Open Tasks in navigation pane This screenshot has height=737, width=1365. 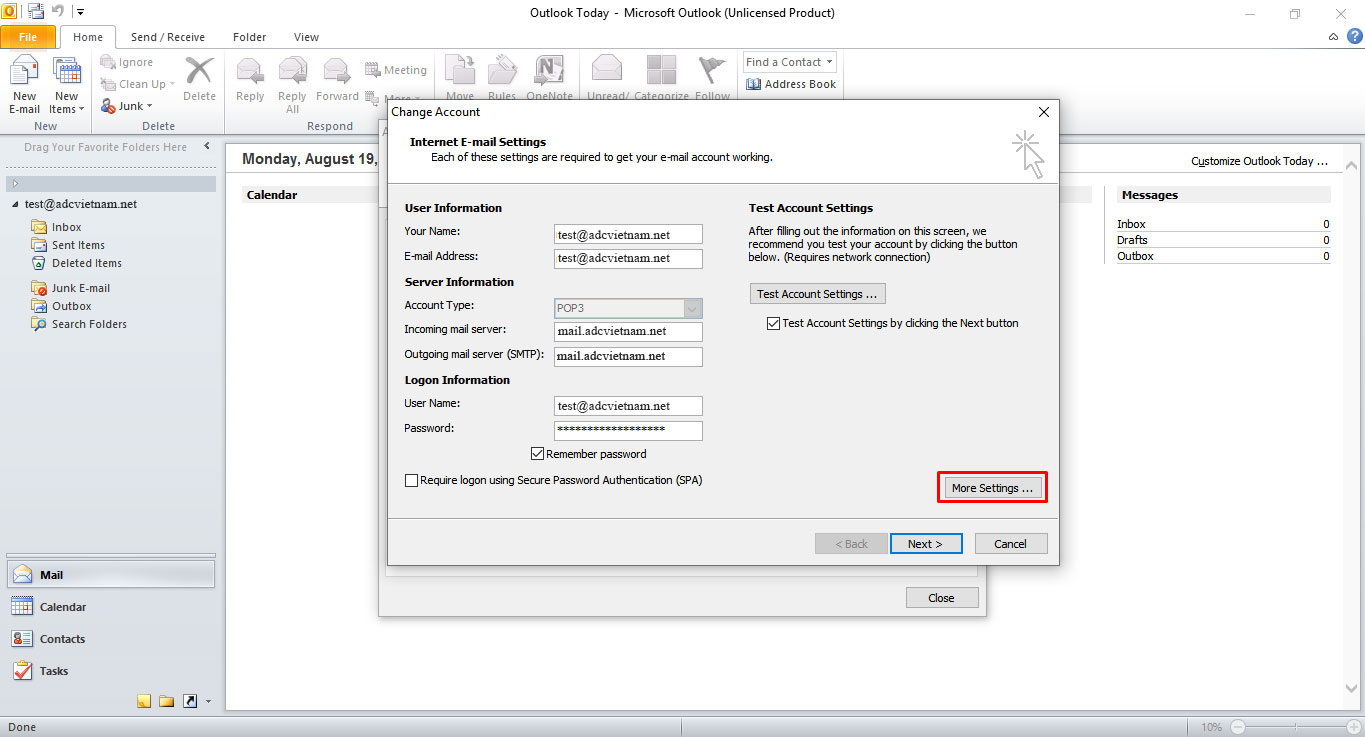point(22,671)
